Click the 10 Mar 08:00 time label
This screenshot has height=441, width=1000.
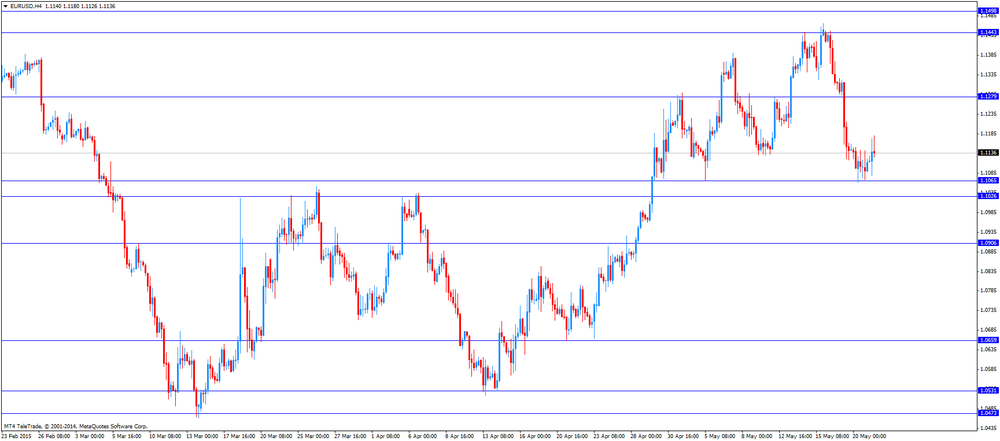point(165,437)
